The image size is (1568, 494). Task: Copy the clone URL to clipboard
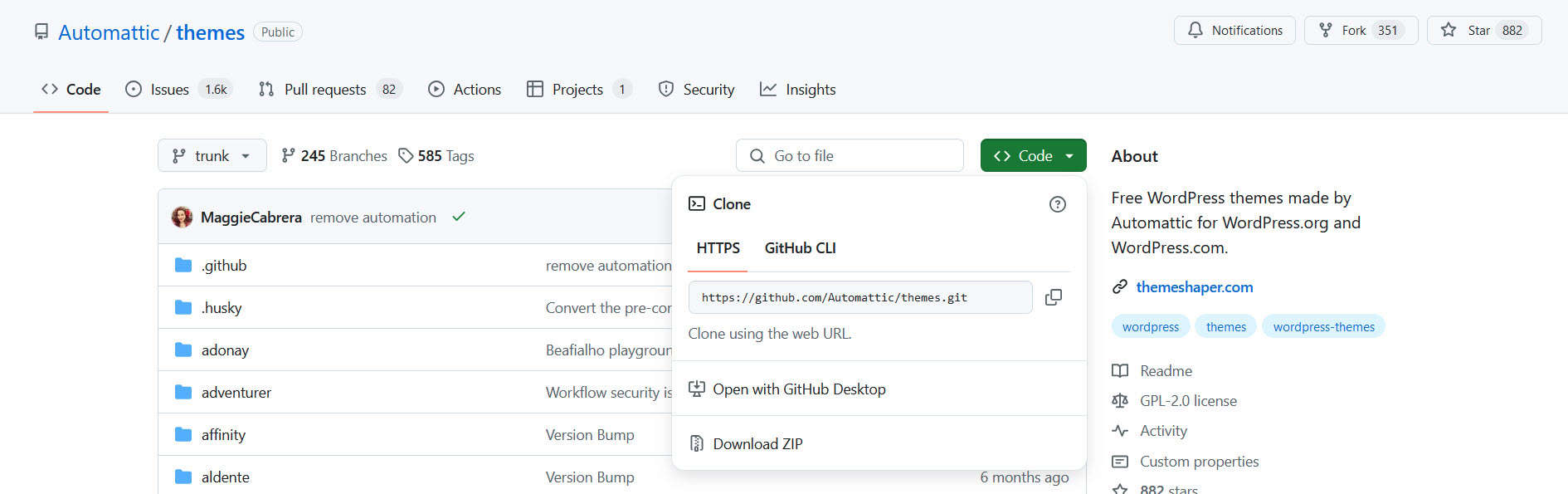click(1054, 297)
